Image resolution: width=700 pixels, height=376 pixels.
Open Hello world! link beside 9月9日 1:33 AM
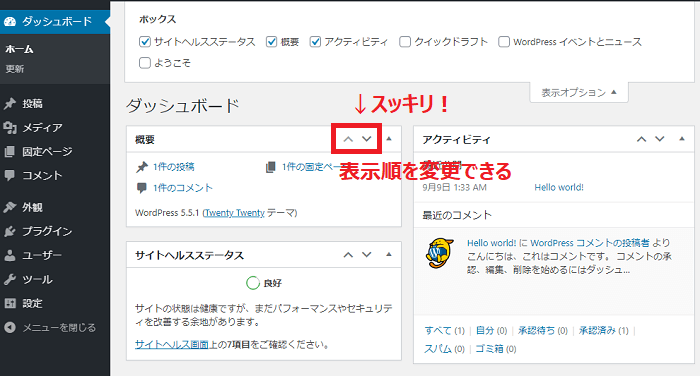click(x=559, y=188)
